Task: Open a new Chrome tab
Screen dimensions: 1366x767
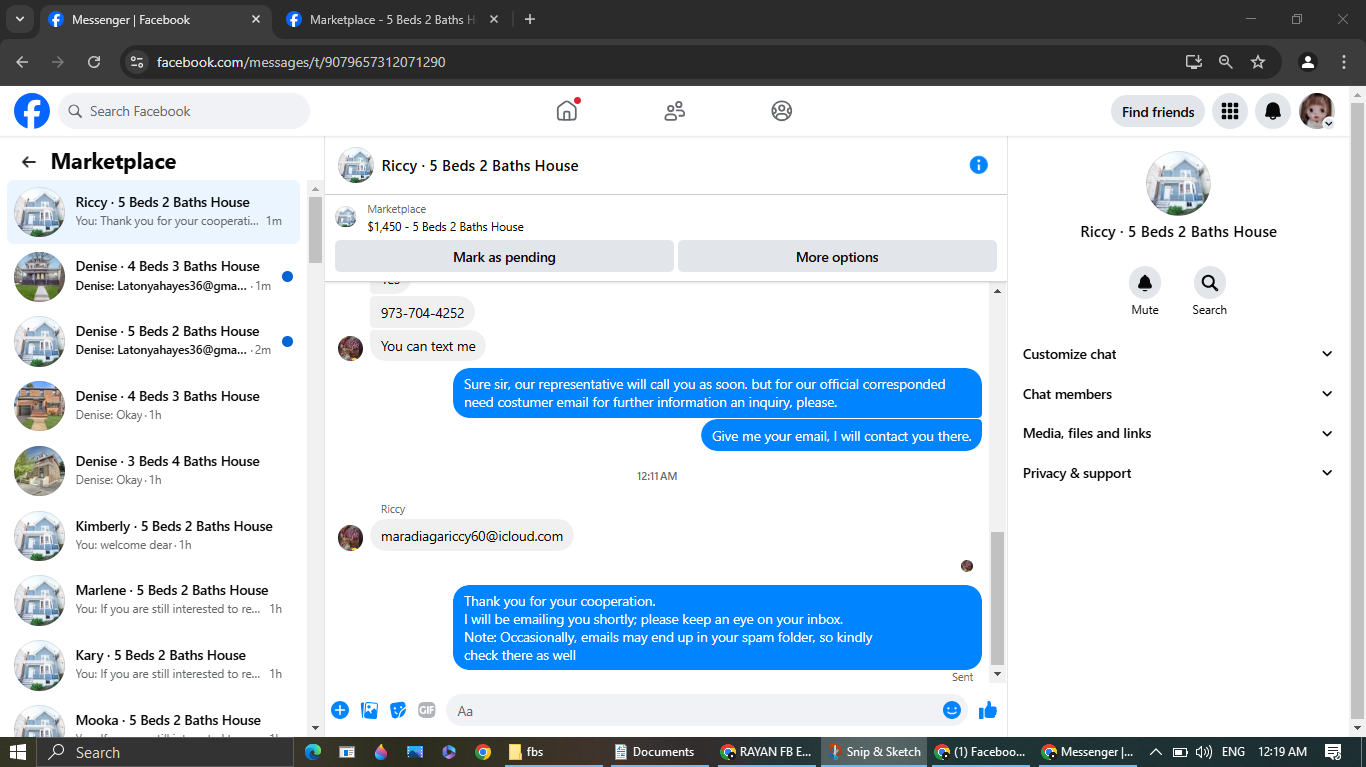Action: (x=530, y=20)
